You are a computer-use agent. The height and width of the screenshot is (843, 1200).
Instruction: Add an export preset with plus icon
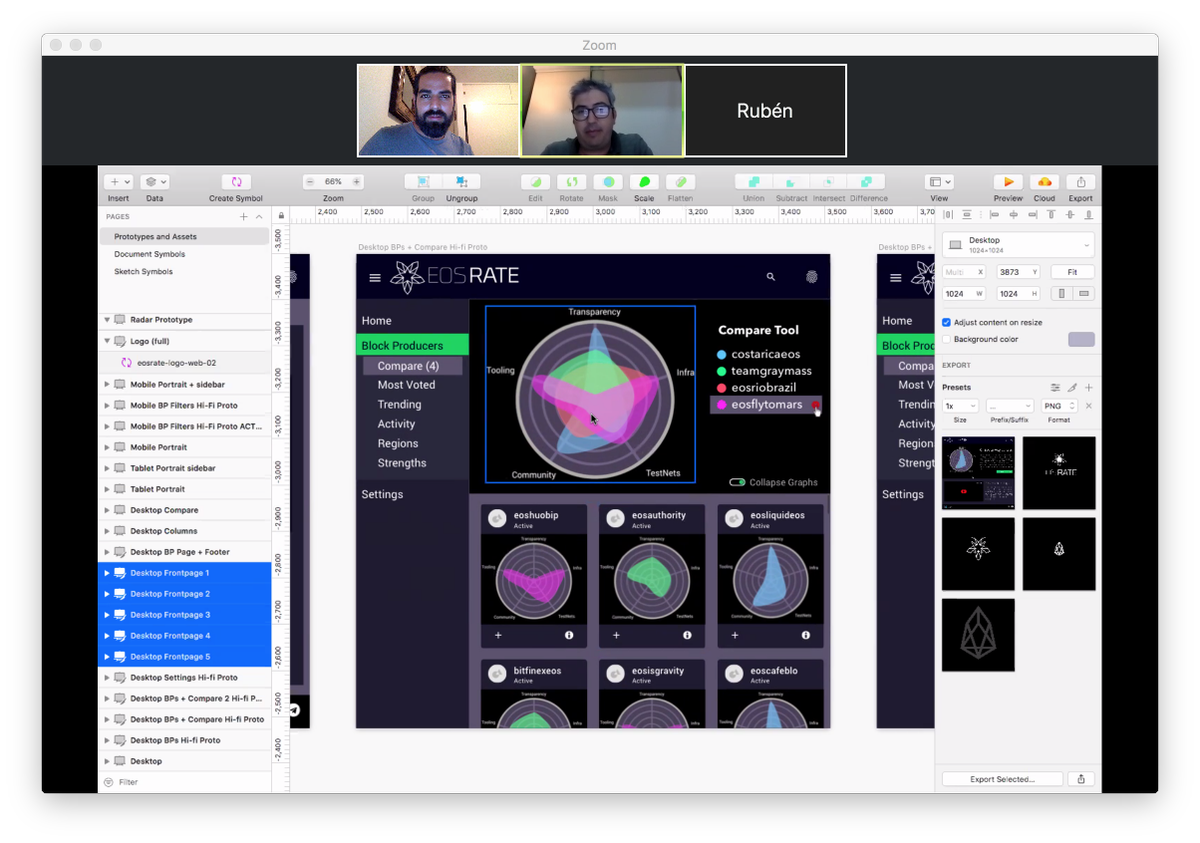[x=1089, y=387]
